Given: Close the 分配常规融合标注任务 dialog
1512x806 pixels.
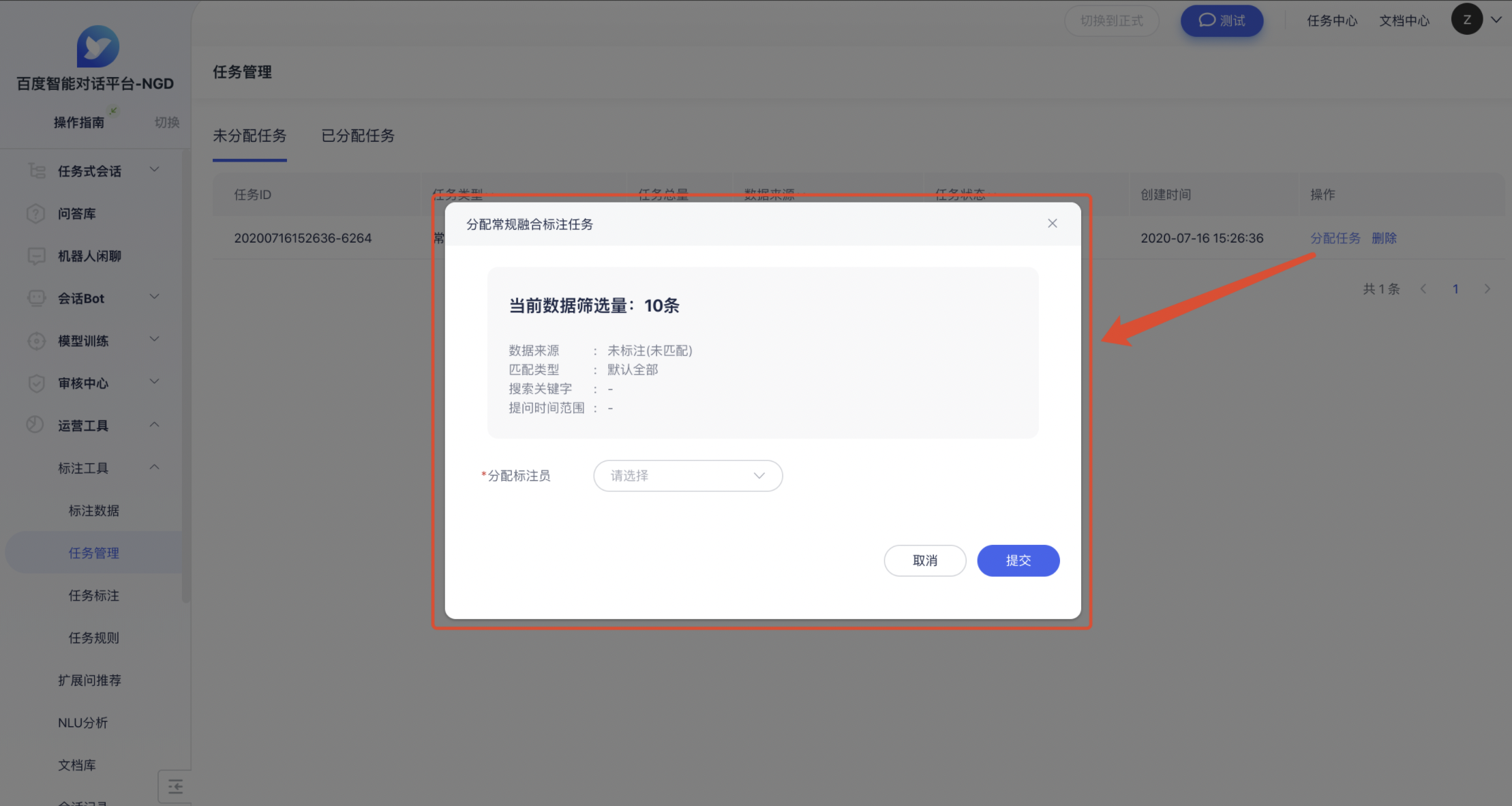Looking at the screenshot, I should 1053,224.
